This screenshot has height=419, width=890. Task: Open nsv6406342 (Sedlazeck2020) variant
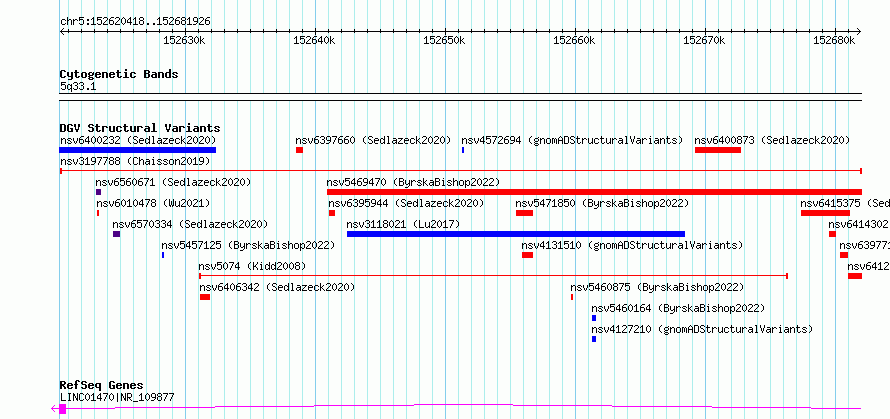coord(277,287)
